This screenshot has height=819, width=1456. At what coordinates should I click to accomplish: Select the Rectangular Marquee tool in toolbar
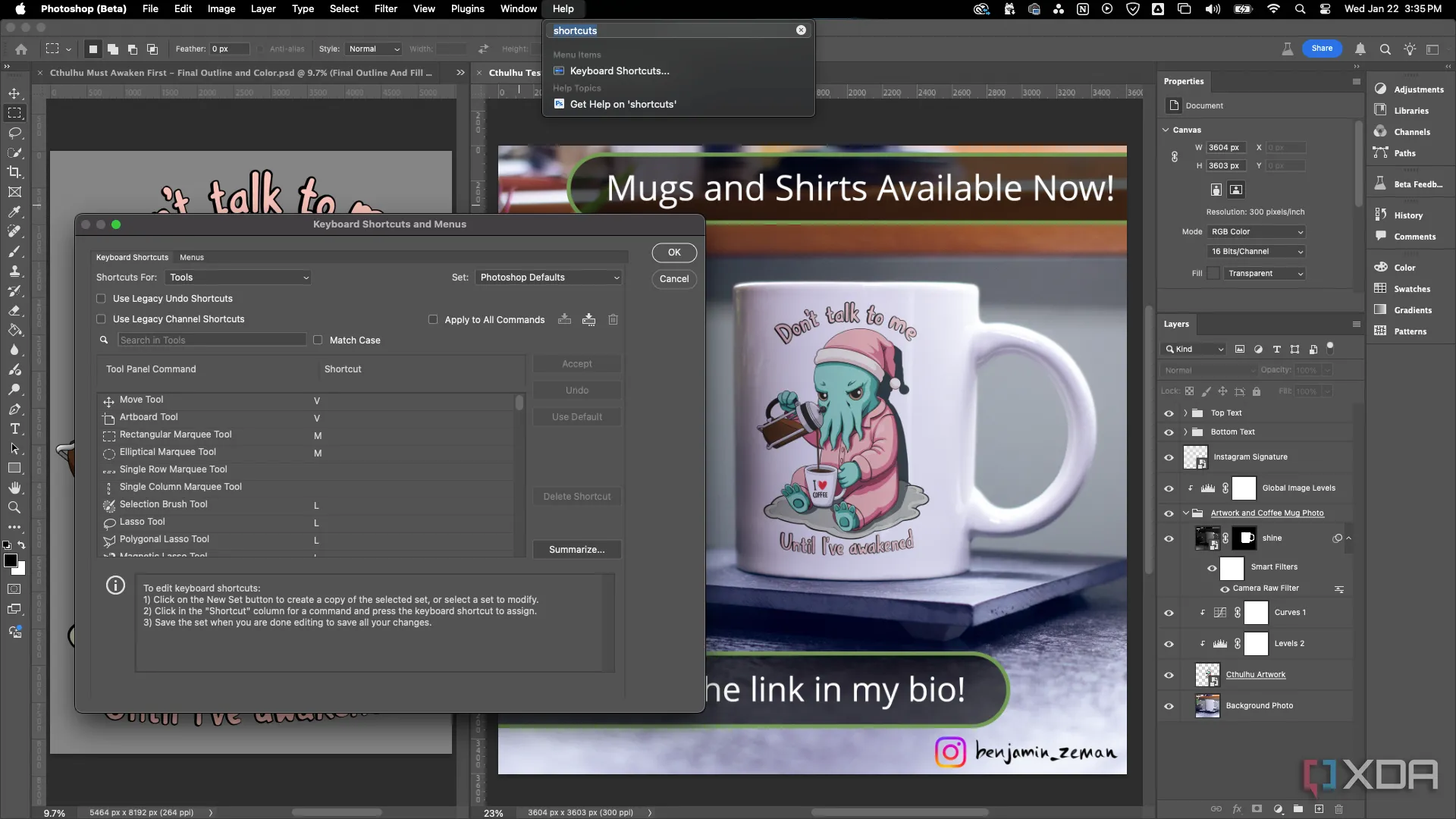pos(14,113)
